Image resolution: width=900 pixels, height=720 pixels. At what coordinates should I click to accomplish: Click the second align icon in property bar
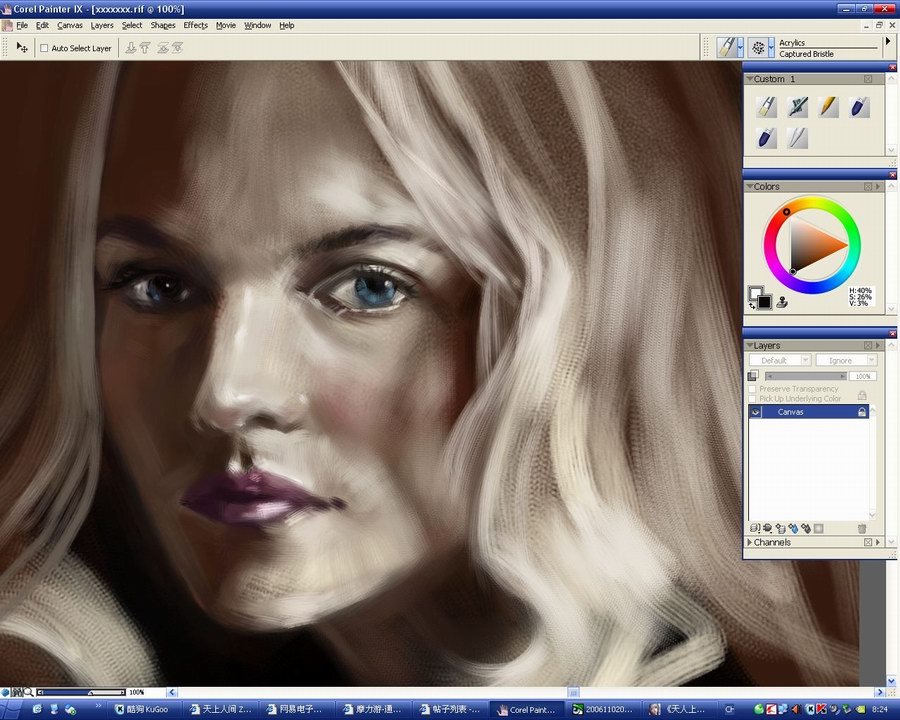(145, 48)
